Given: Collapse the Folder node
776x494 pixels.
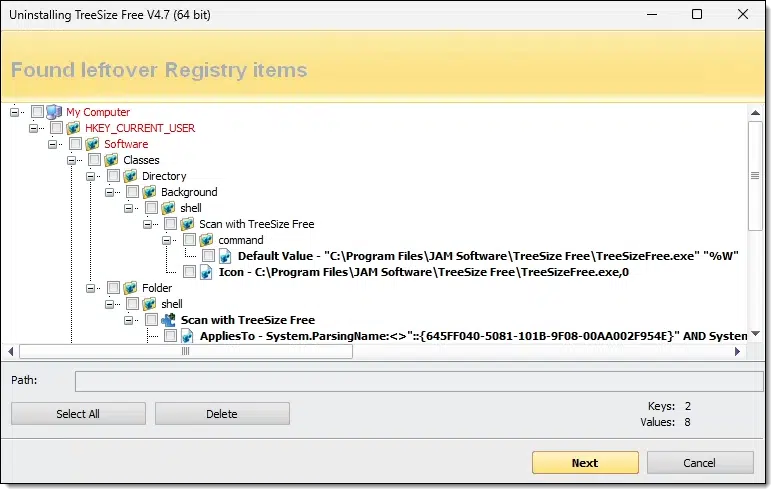Looking at the screenshot, I should [90, 288].
